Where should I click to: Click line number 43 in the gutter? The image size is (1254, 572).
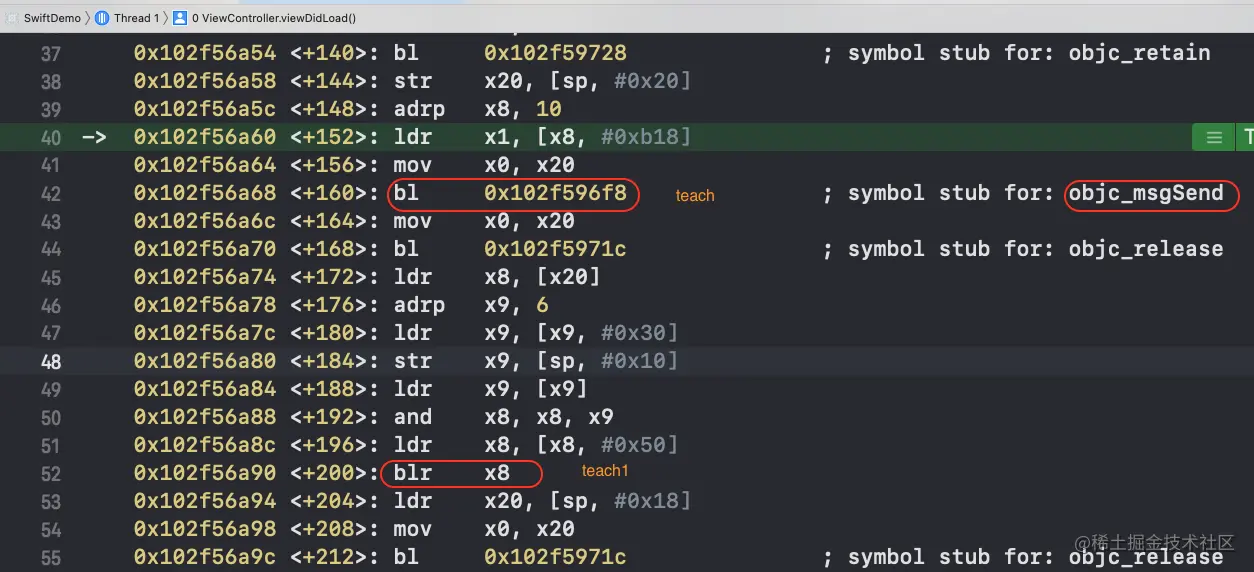pyautogui.click(x=50, y=221)
